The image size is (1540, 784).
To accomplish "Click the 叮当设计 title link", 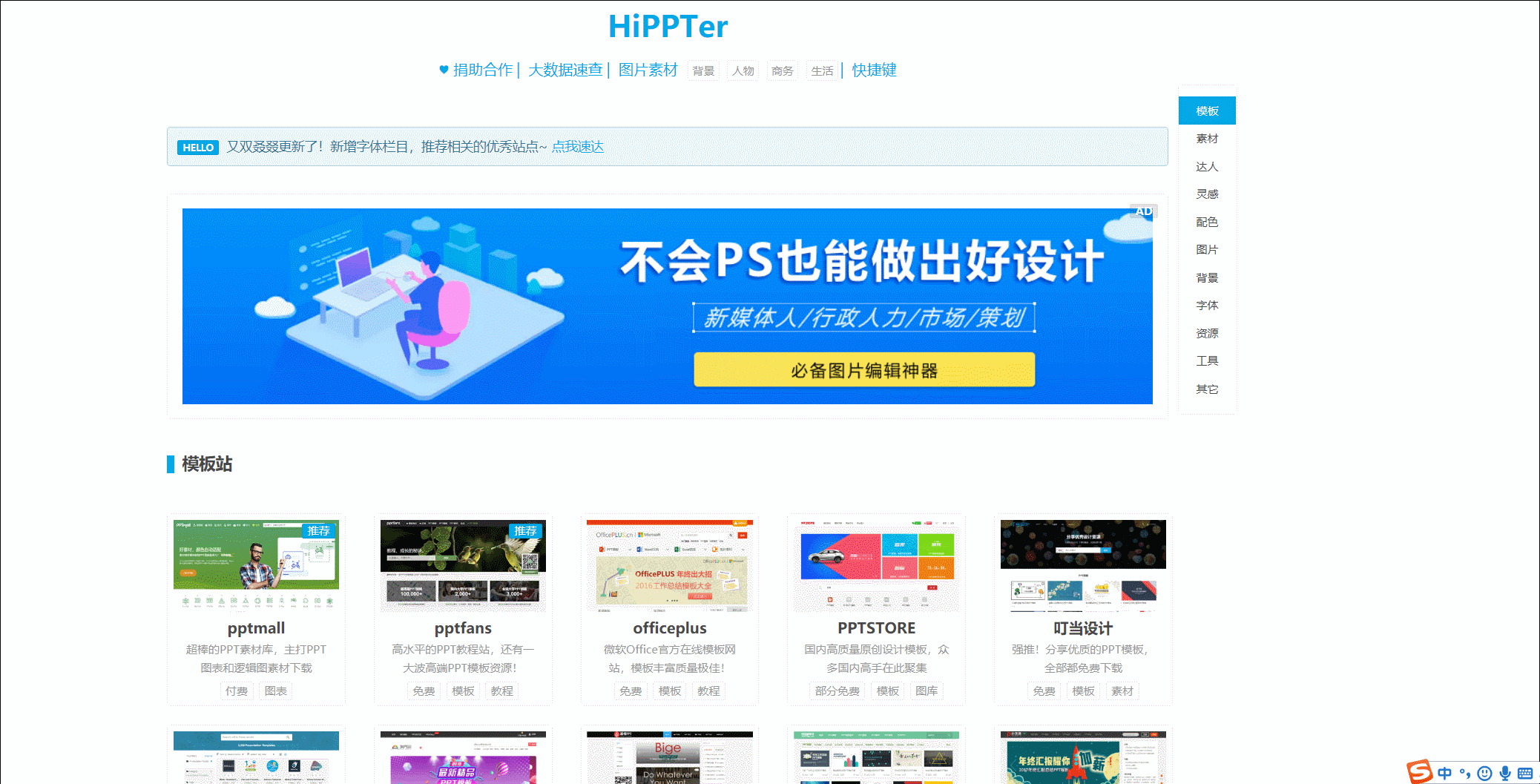I will (x=1083, y=628).
